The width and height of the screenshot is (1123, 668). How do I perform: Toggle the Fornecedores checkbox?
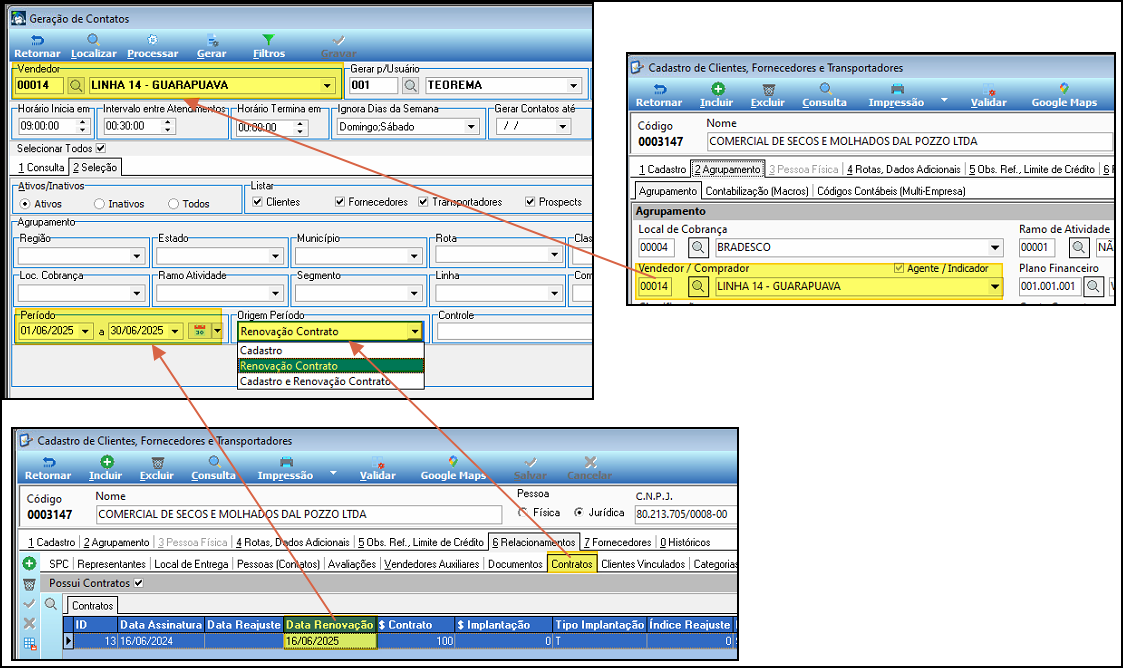340,202
